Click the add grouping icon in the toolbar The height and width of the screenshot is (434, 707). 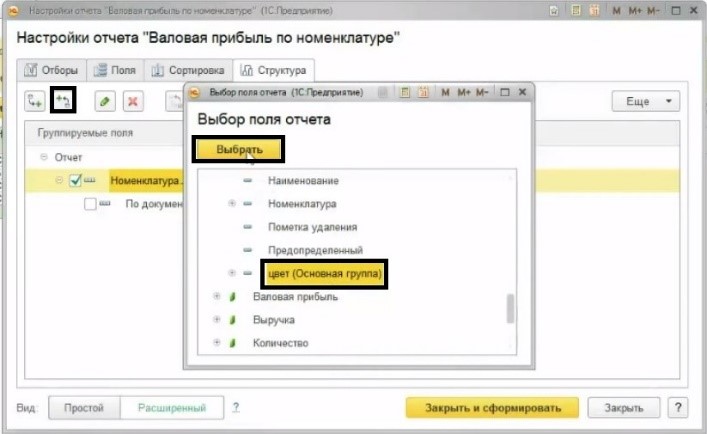tap(36, 101)
